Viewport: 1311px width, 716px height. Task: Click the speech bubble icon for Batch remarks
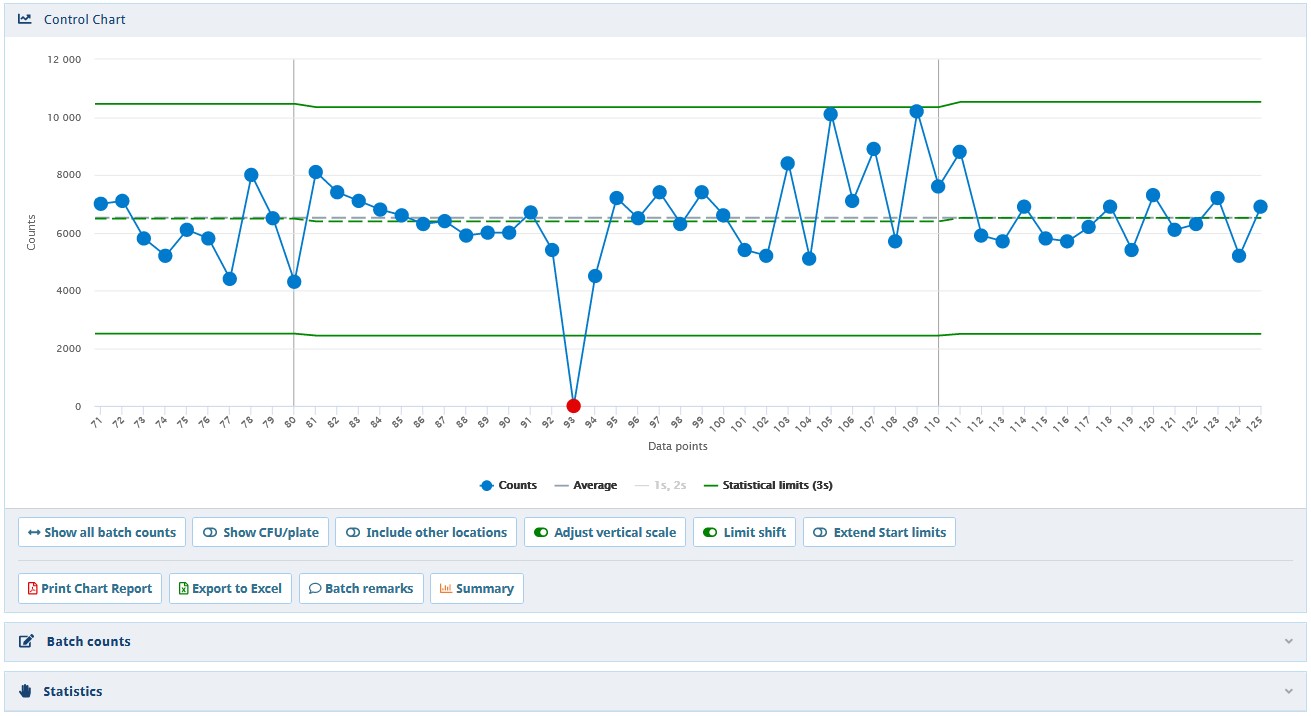(315, 589)
